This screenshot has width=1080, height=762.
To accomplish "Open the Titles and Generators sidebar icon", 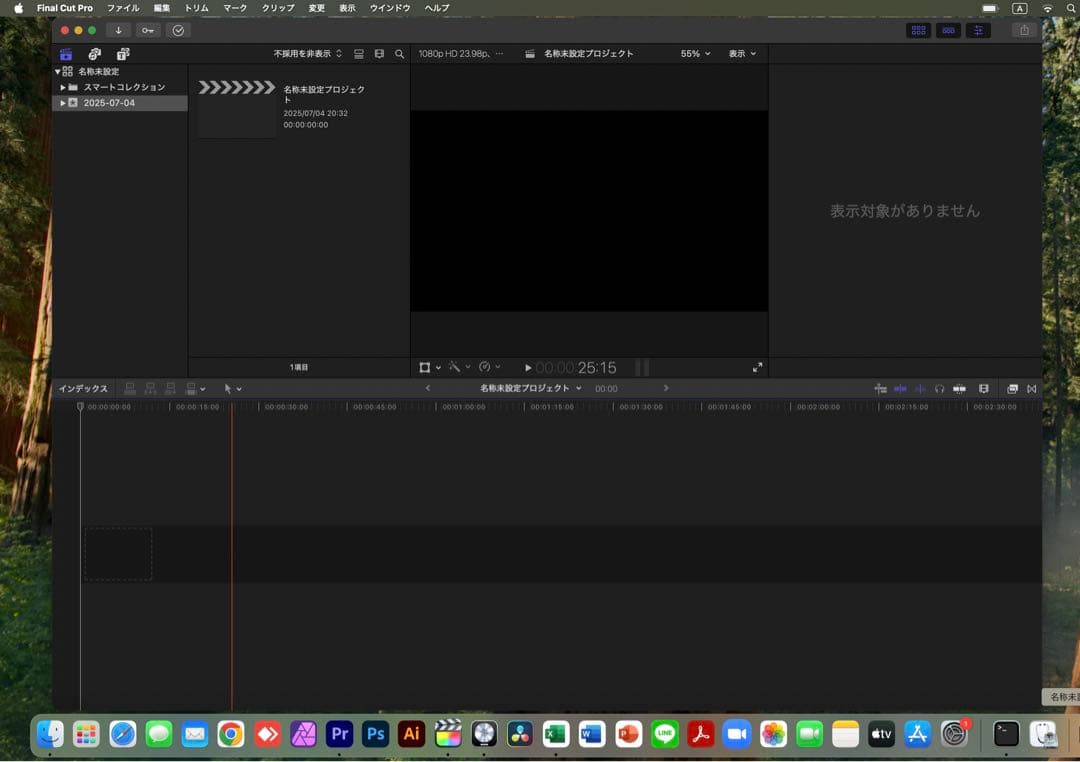I will [x=122, y=53].
